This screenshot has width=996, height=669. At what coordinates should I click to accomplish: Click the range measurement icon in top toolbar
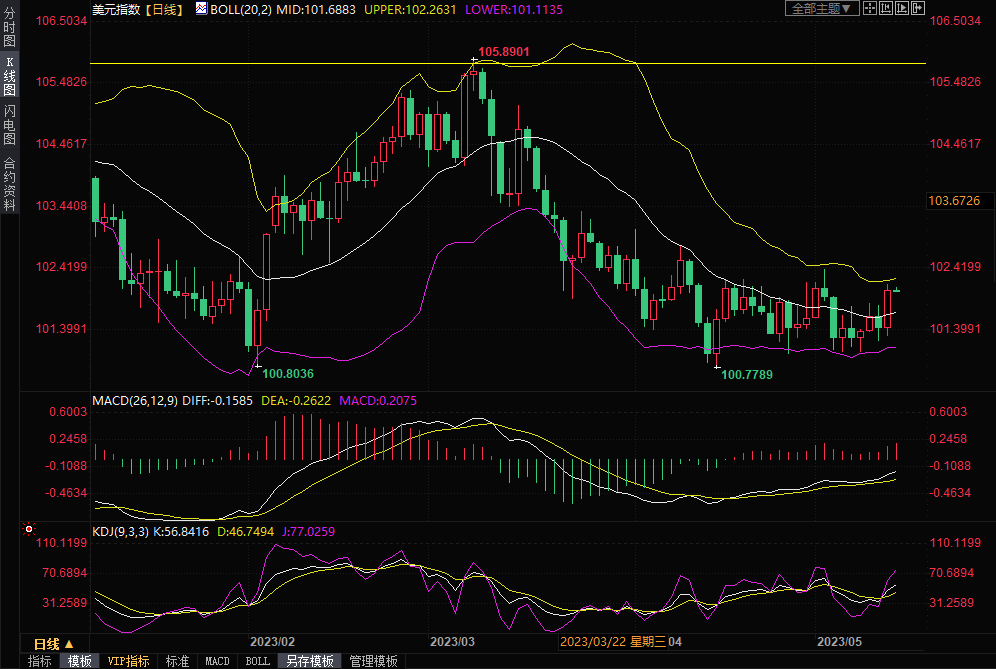pos(886,9)
